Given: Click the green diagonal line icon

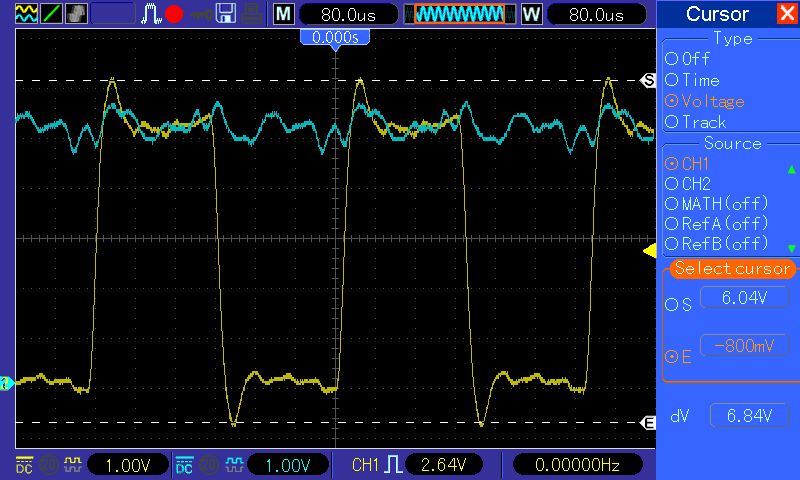Looking at the screenshot, I should pyautogui.click(x=51, y=14).
